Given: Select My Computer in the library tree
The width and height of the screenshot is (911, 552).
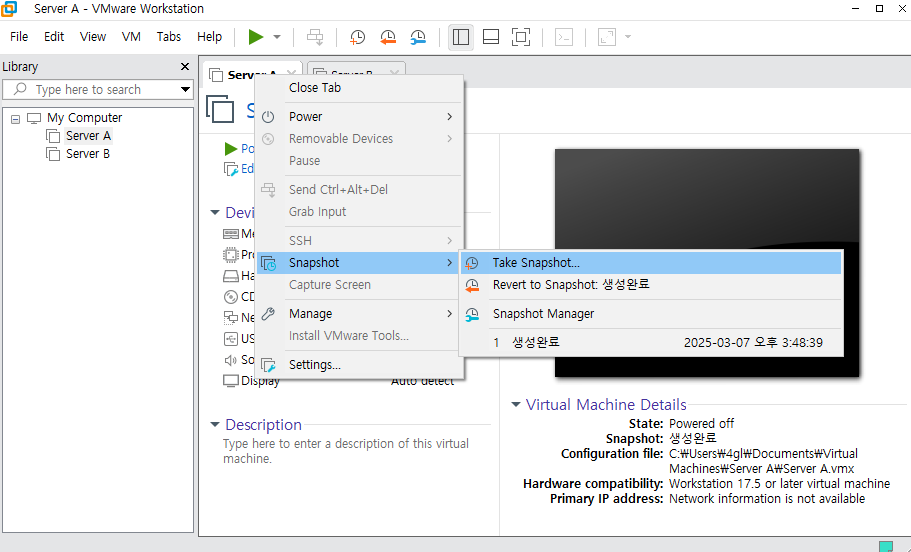Looking at the screenshot, I should click(84, 118).
